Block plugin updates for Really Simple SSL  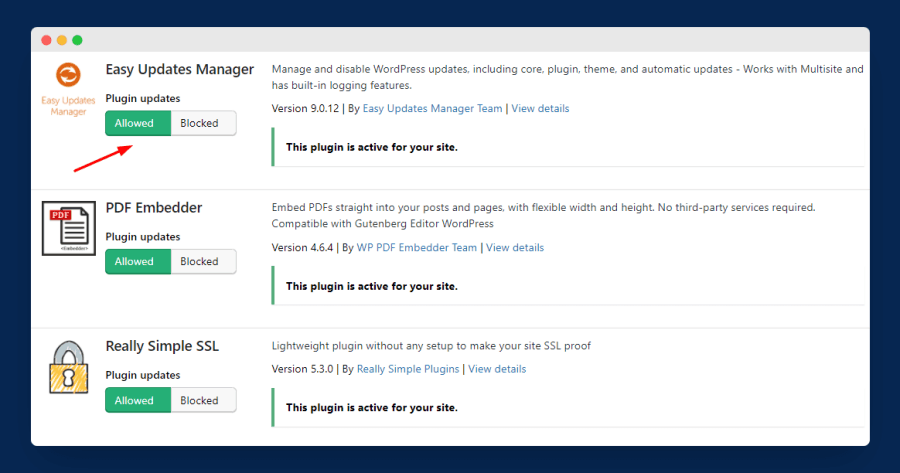click(x=203, y=400)
